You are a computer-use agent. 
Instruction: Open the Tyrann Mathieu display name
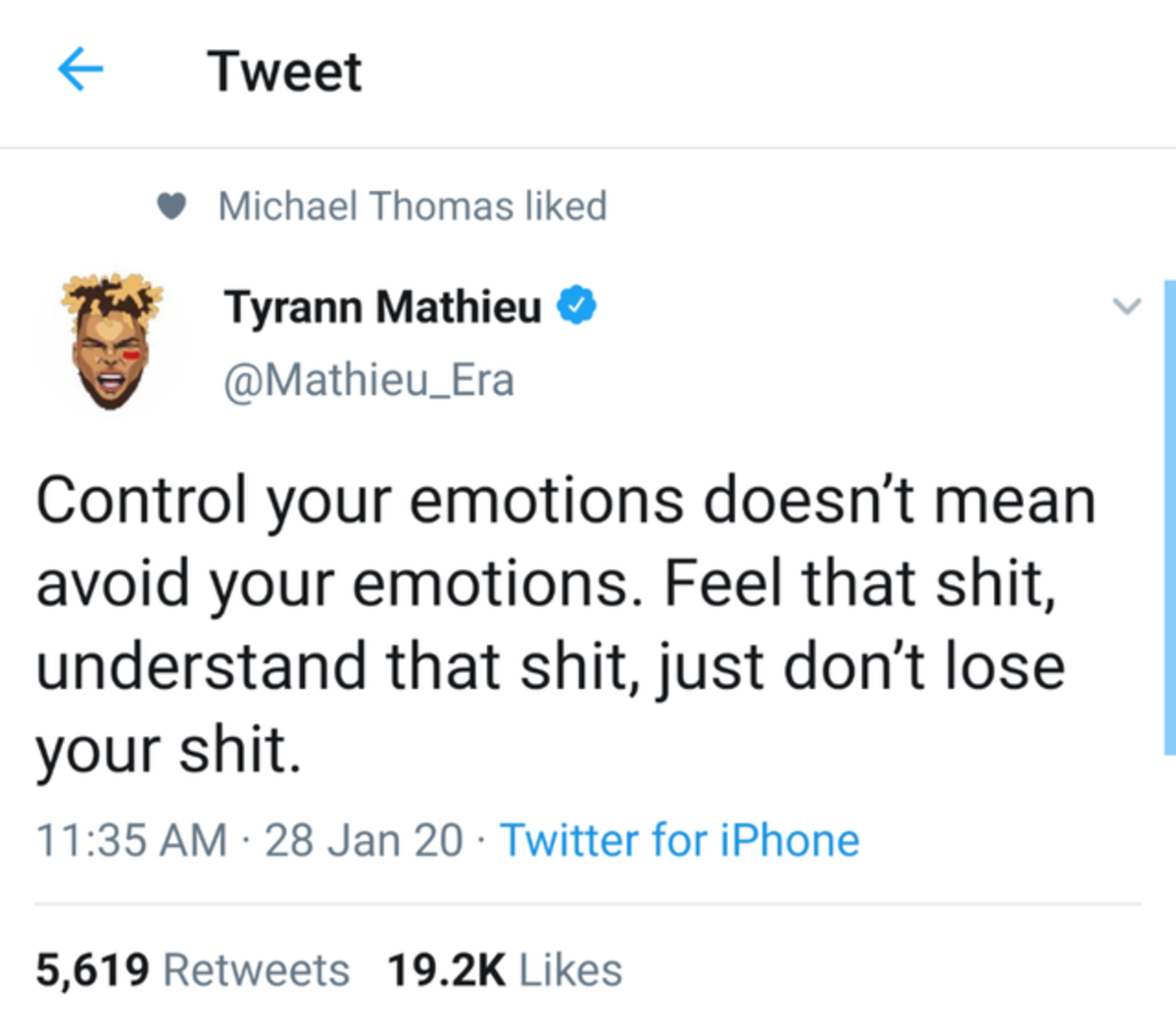[x=382, y=307]
